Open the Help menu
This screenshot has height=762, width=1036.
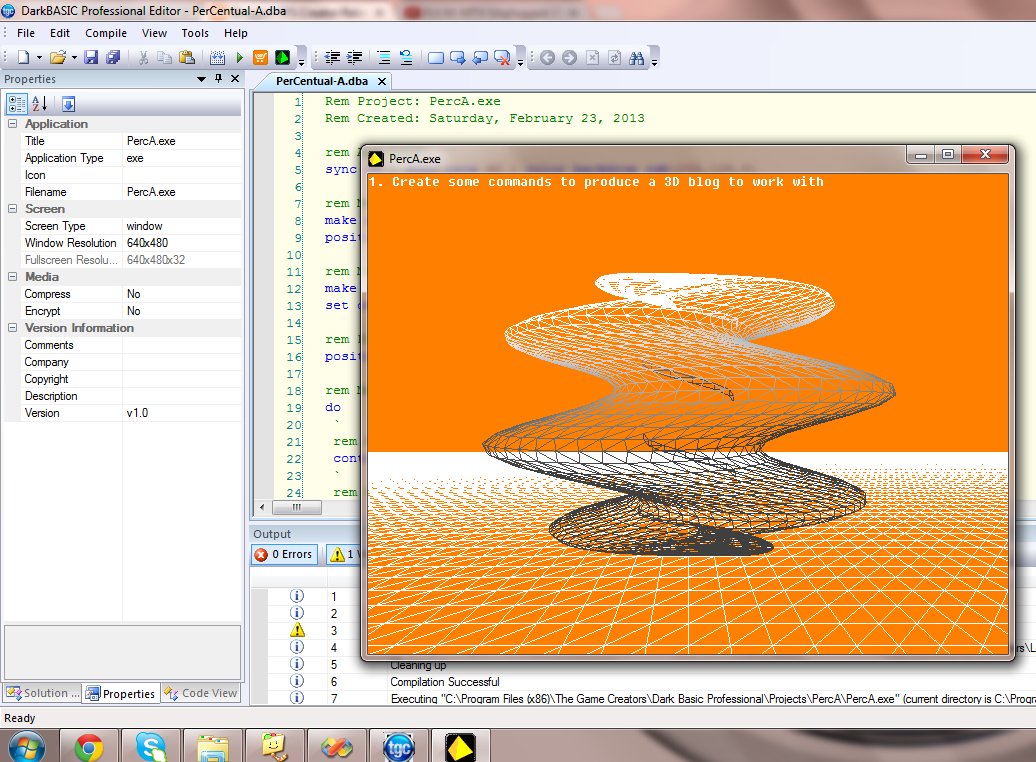pyautogui.click(x=235, y=33)
